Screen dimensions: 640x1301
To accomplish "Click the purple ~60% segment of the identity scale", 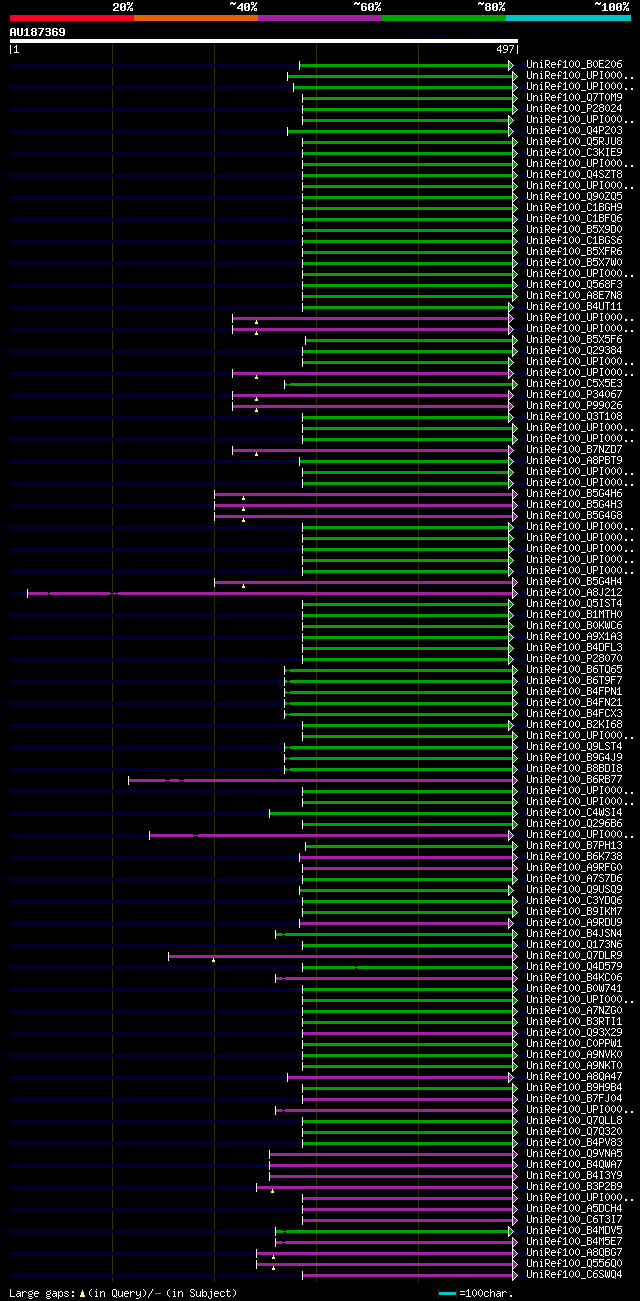I will 320,18.
